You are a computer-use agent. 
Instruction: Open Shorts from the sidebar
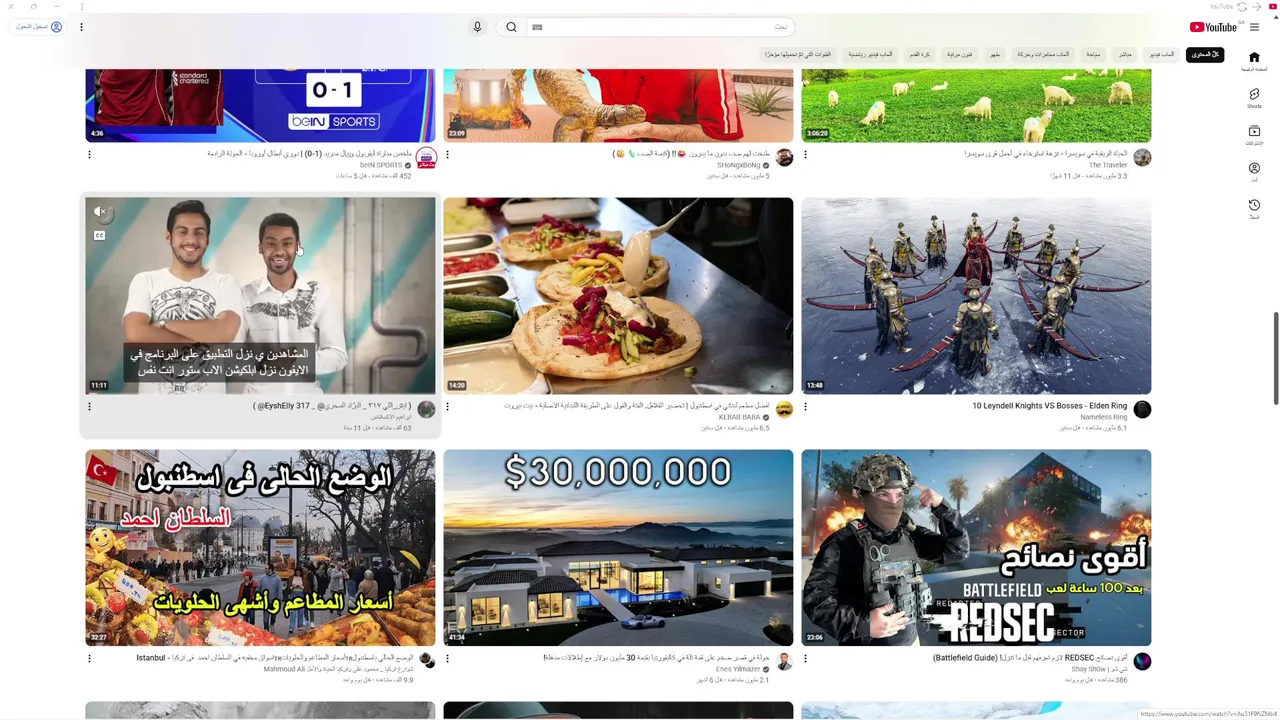tap(1254, 94)
